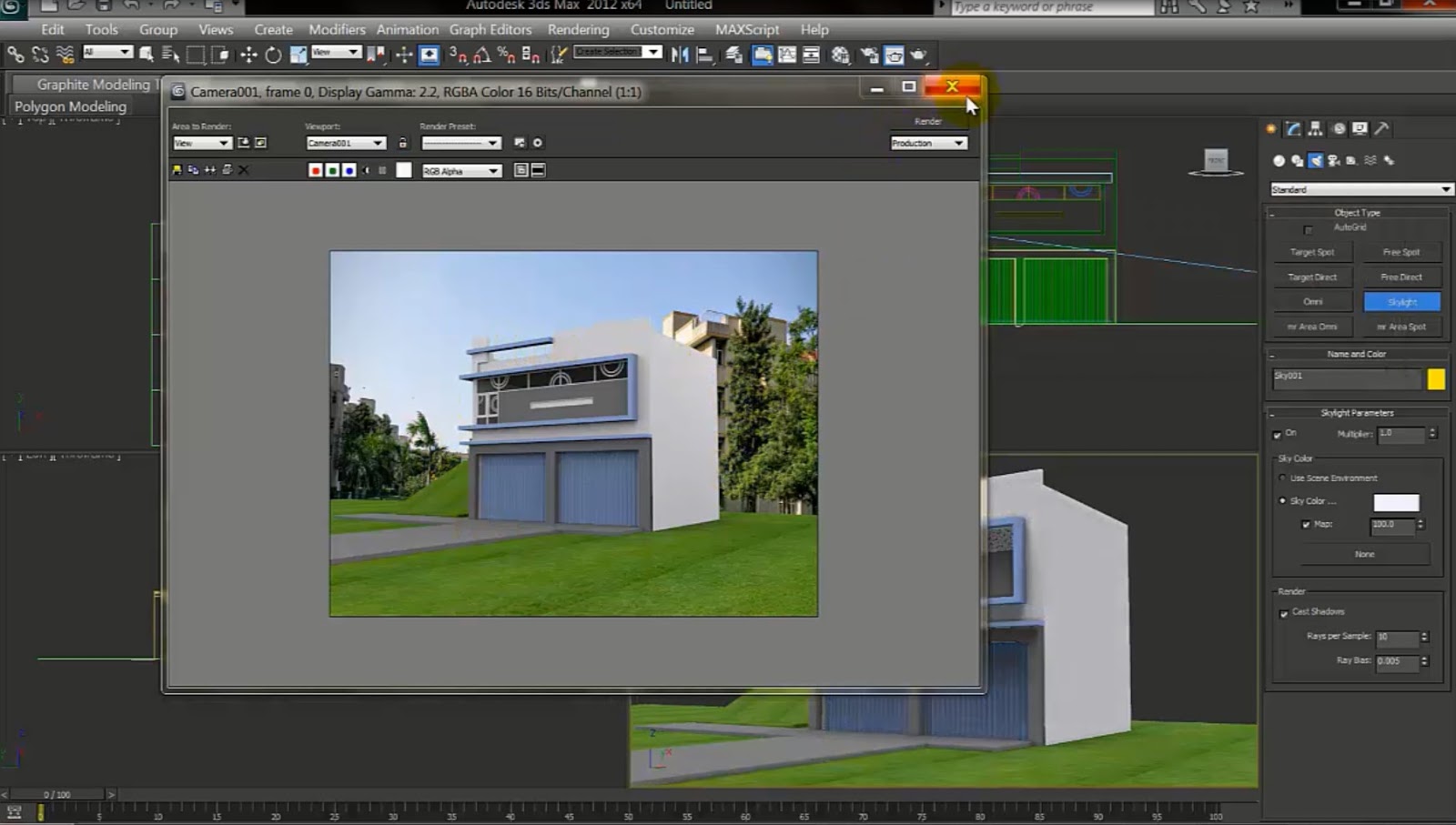Edit the Sky001 name field

pos(1345,376)
